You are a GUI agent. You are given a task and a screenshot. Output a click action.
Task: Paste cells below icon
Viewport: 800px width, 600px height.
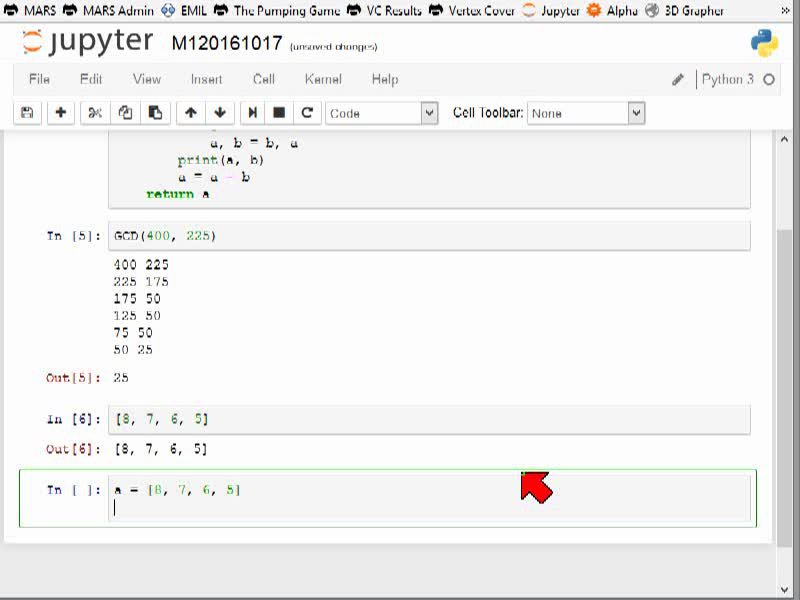tap(155, 113)
